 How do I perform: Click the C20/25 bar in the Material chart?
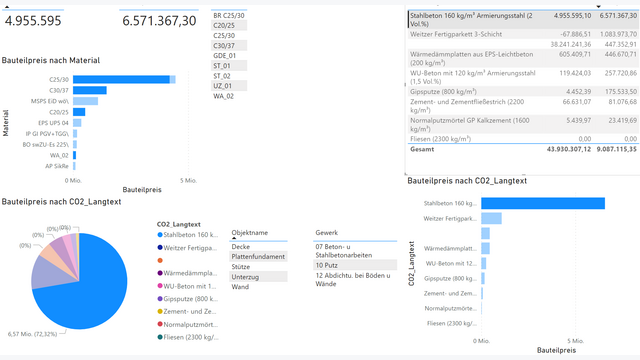click(x=79, y=112)
